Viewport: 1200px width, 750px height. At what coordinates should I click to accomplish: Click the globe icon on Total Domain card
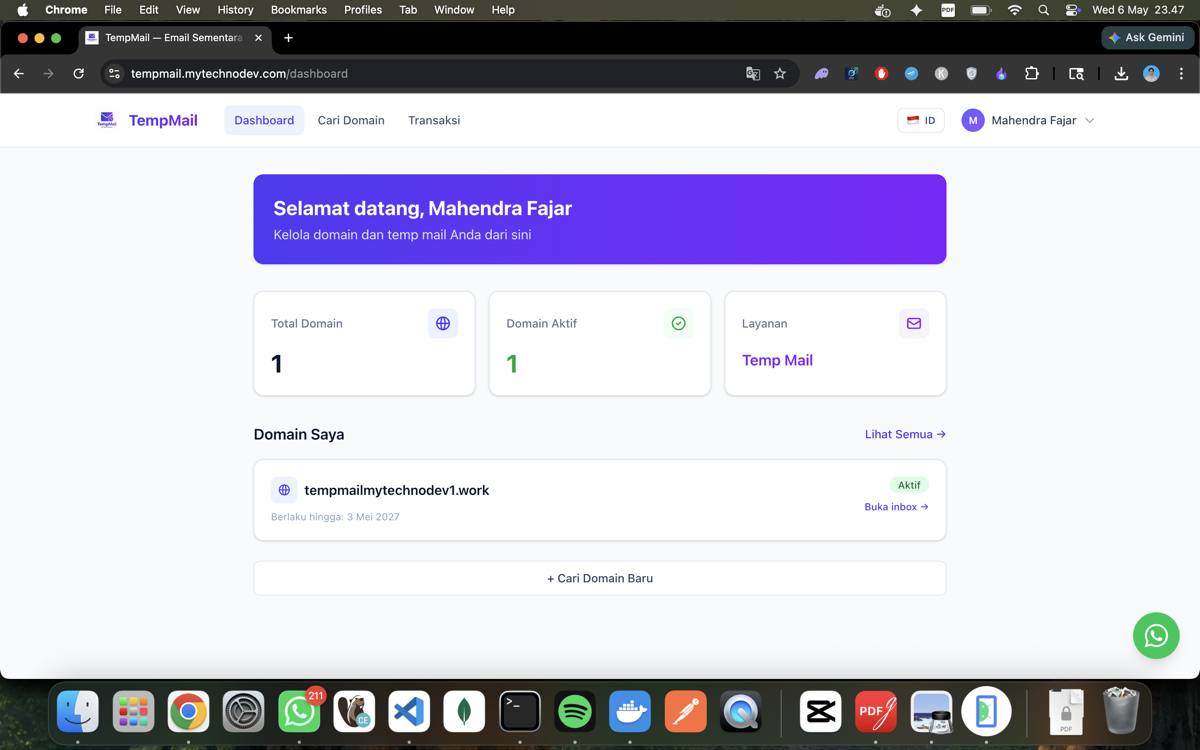(x=443, y=323)
